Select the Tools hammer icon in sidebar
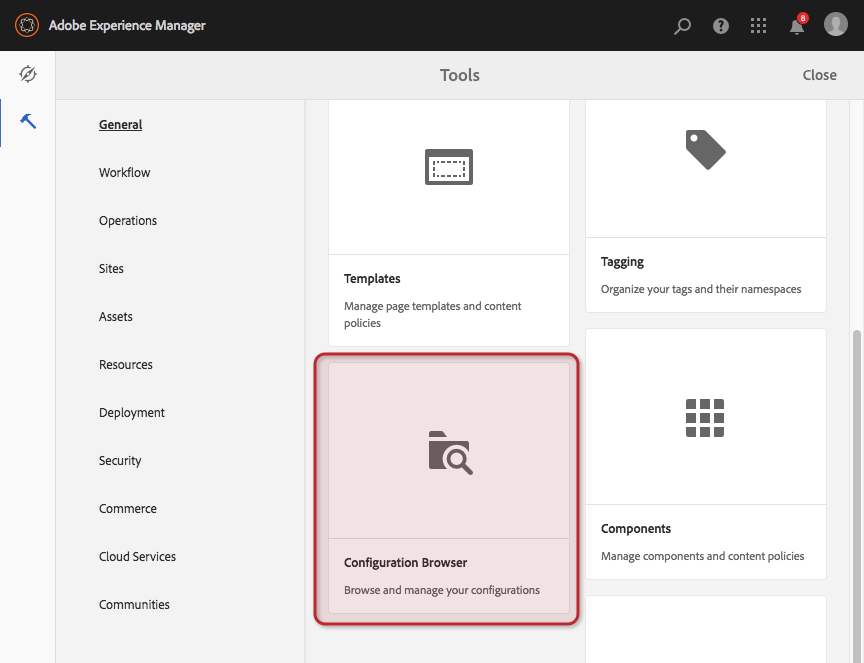This screenshot has width=864, height=663. 28,121
